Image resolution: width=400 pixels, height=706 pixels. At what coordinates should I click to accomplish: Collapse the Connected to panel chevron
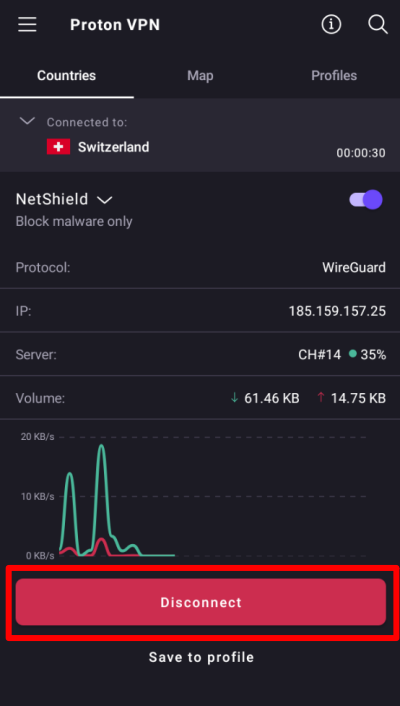pos(27,121)
